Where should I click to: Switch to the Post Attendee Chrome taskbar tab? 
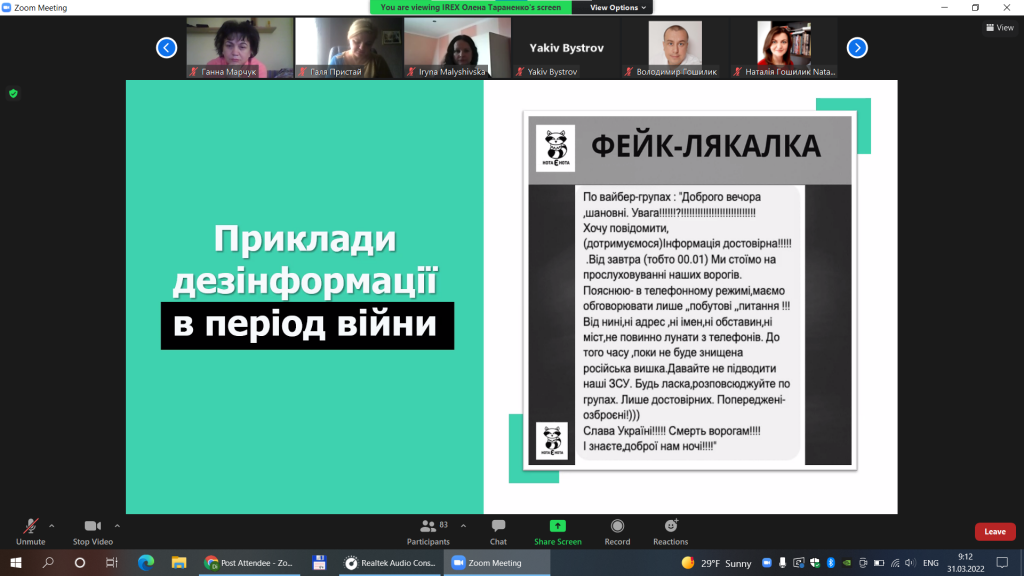pyautogui.click(x=249, y=562)
